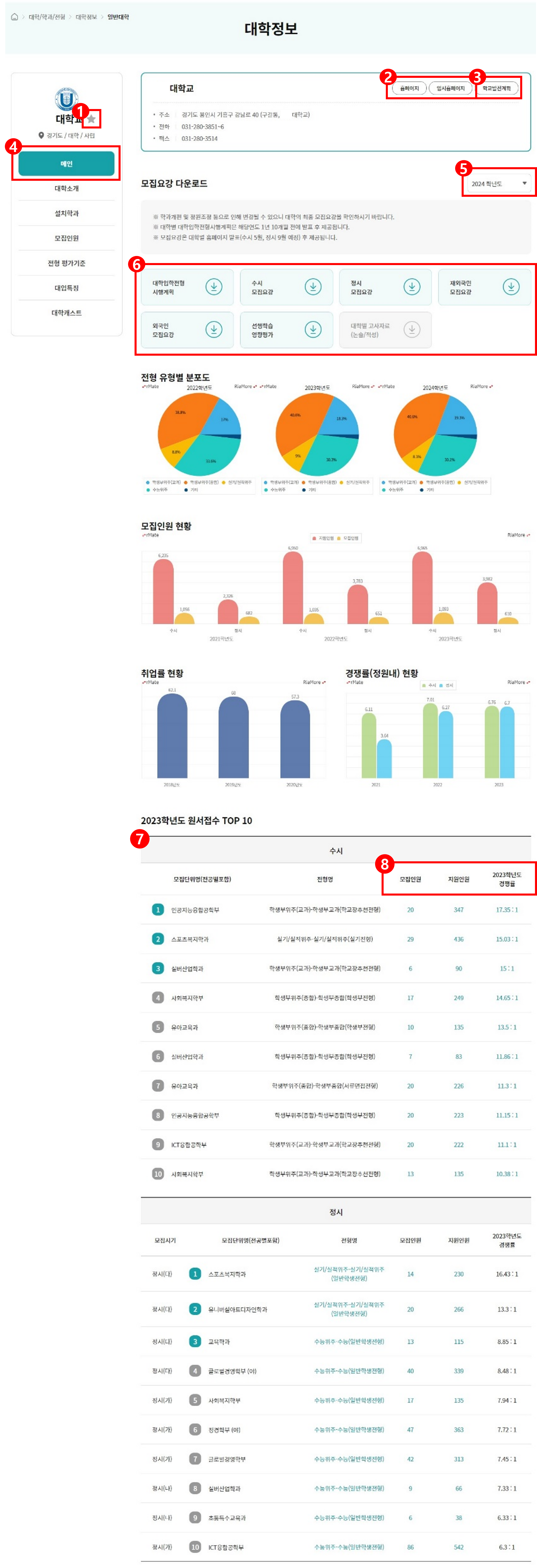Click the 학교발전계획 button
The height and width of the screenshot is (1568, 537).
pos(497,88)
